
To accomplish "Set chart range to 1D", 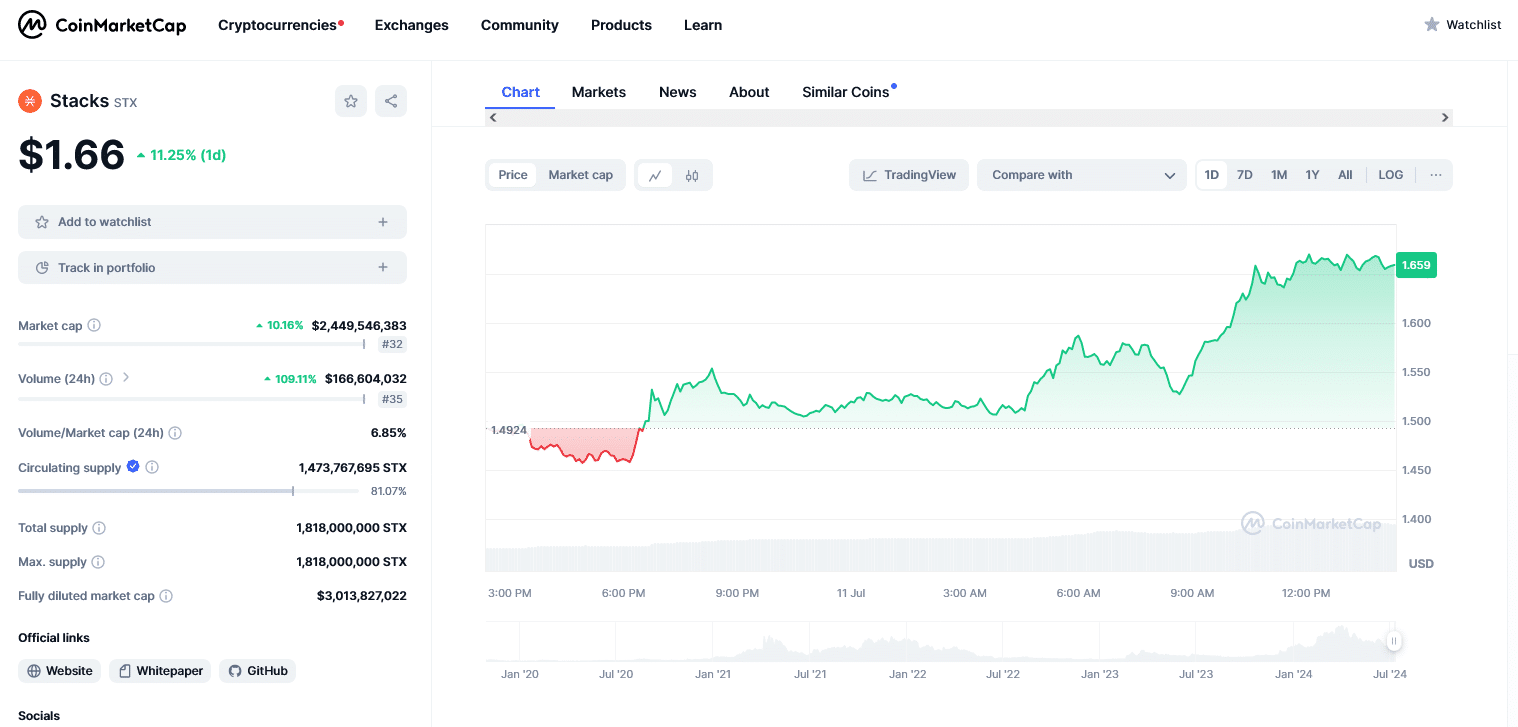I will click(1212, 175).
